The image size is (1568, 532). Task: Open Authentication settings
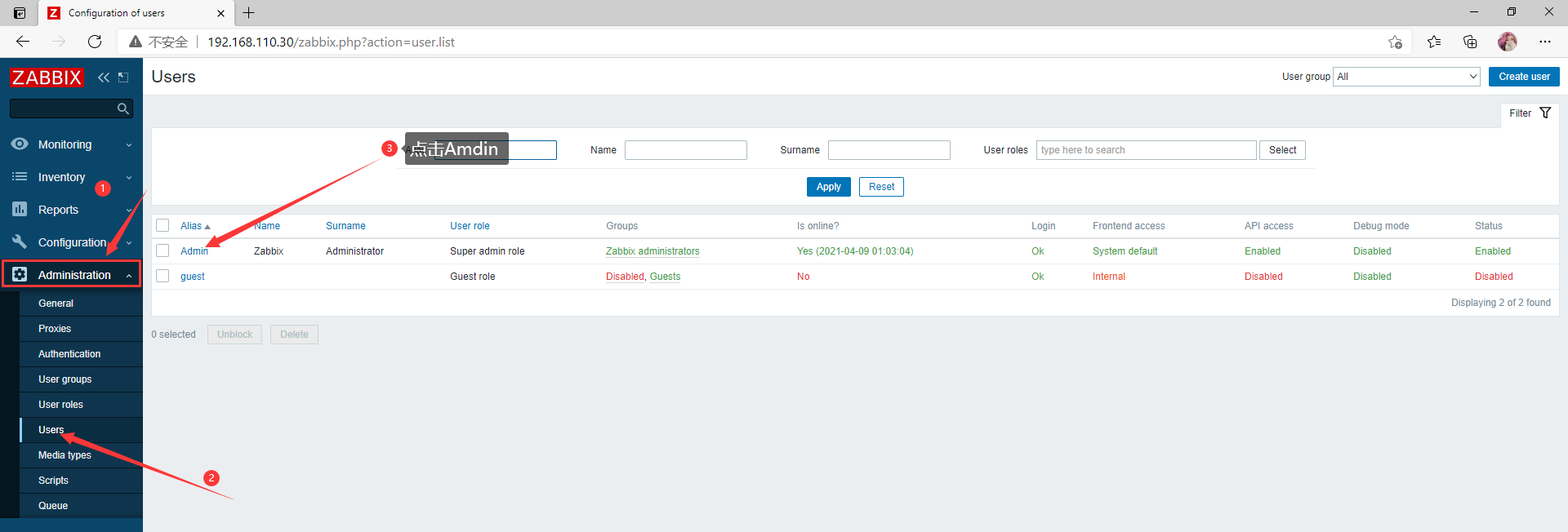(69, 354)
